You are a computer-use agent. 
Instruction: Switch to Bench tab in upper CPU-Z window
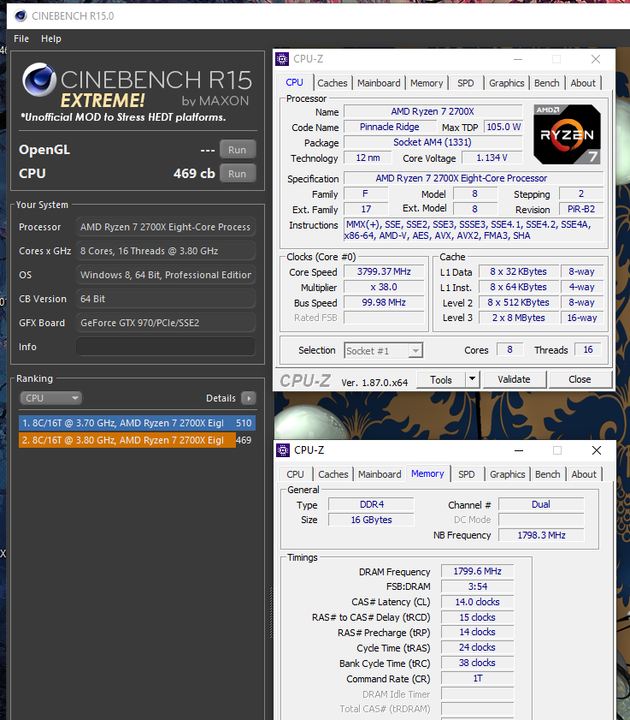(x=547, y=83)
